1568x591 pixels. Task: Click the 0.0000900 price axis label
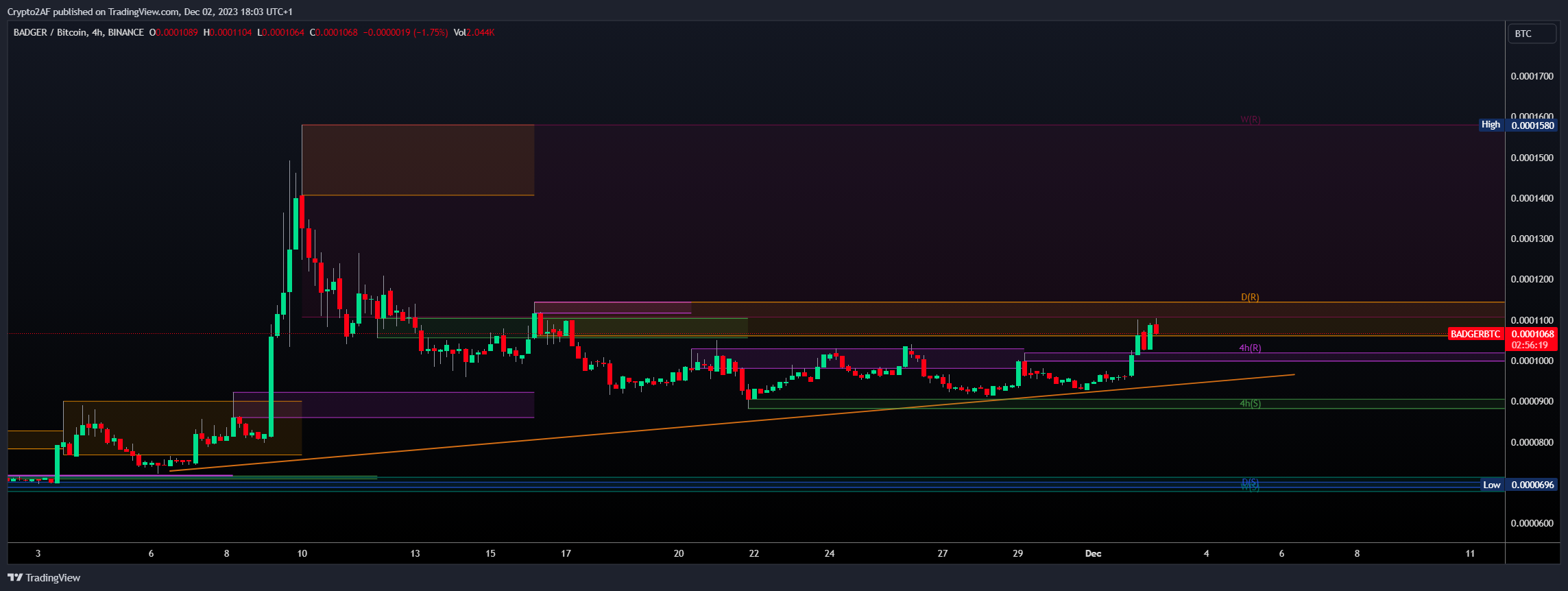click(1532, 401)
